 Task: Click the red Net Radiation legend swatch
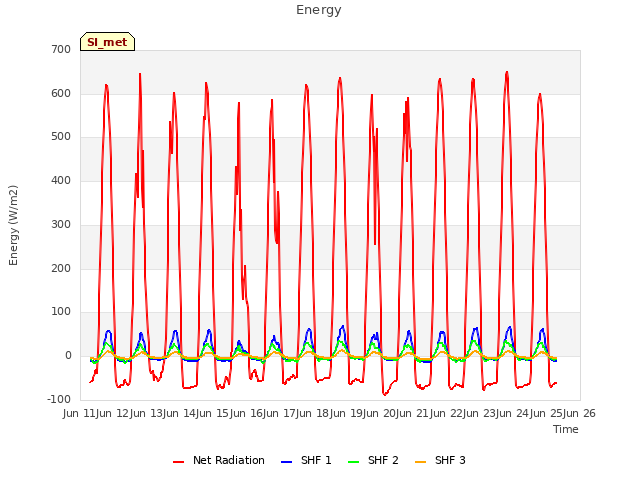179,462
